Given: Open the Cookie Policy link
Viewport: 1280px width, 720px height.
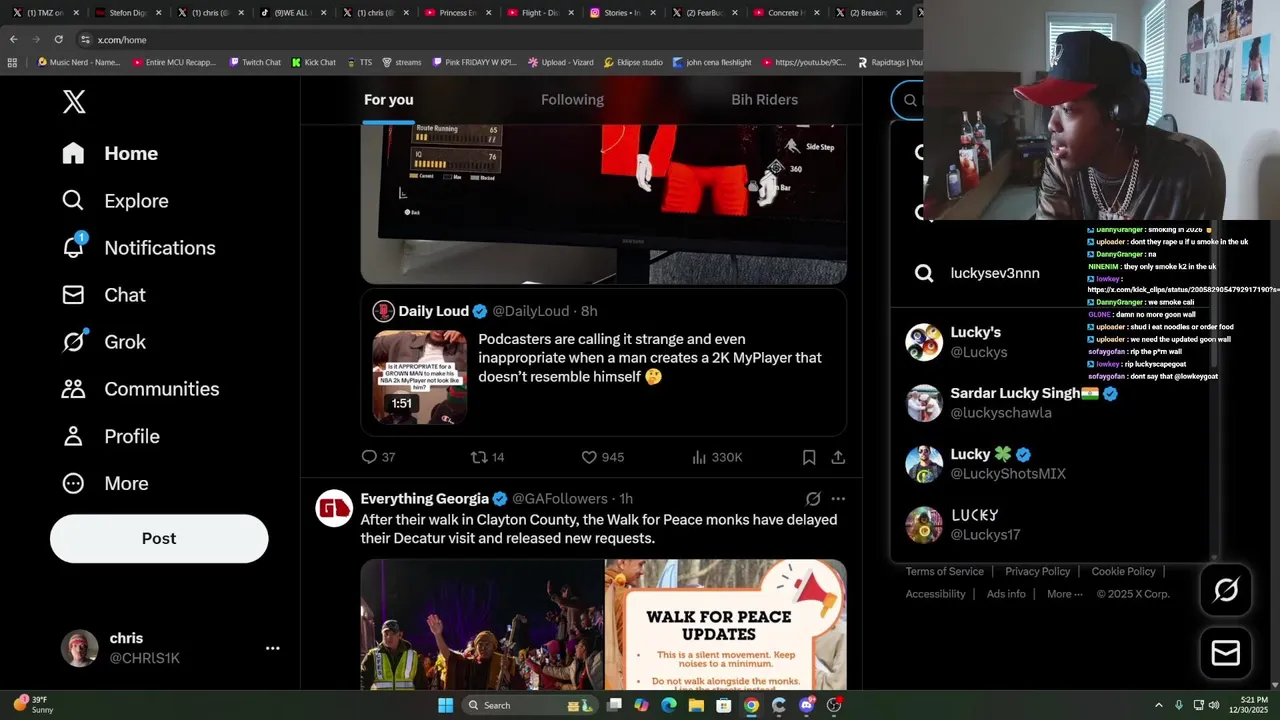Looking at the screenshot, I should point(1123,571).
